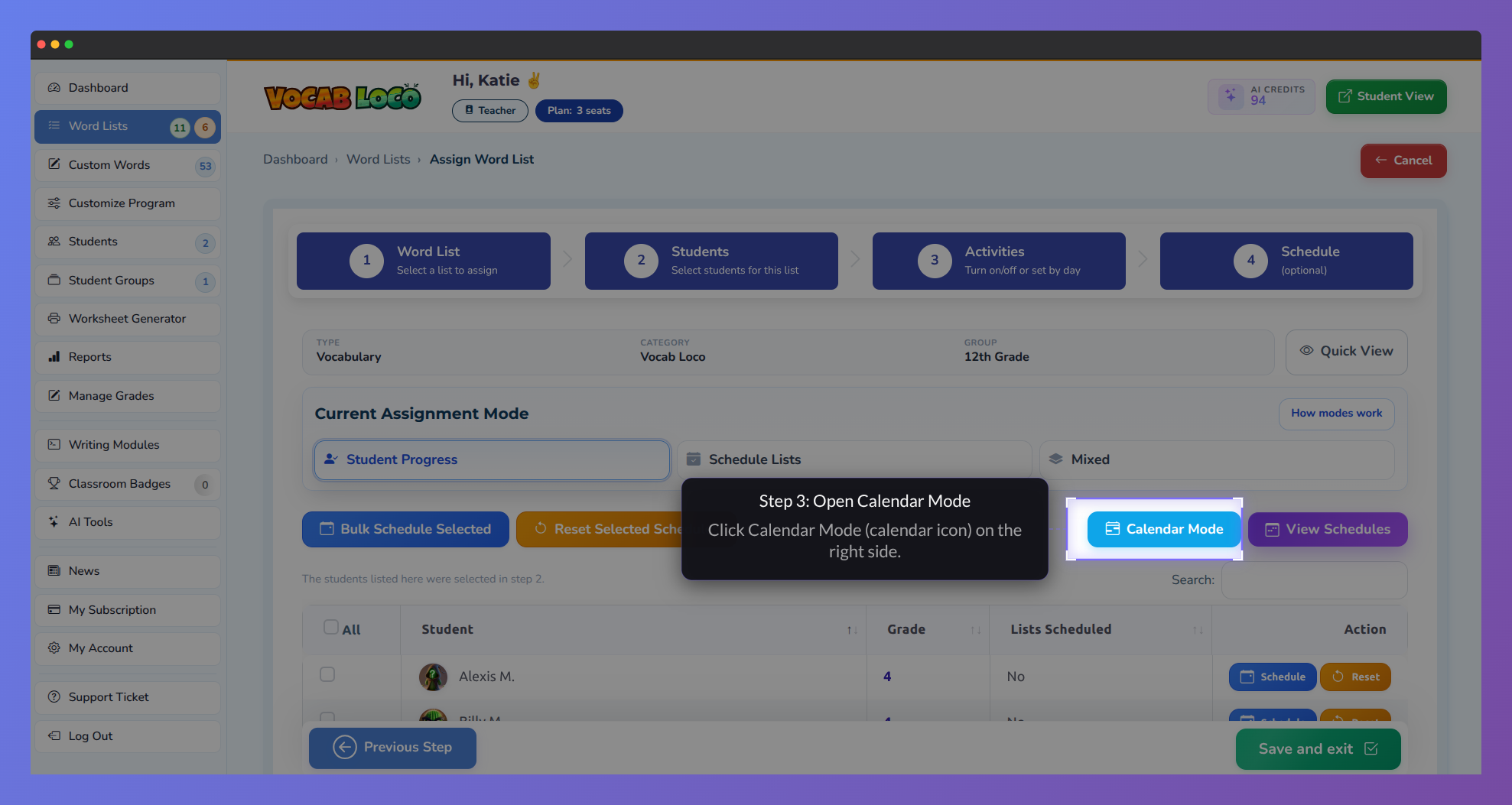Check the Alexis M. row checkbox
Image resolution: width=1512 pixels, height=805 pixels.
[327, 674]
